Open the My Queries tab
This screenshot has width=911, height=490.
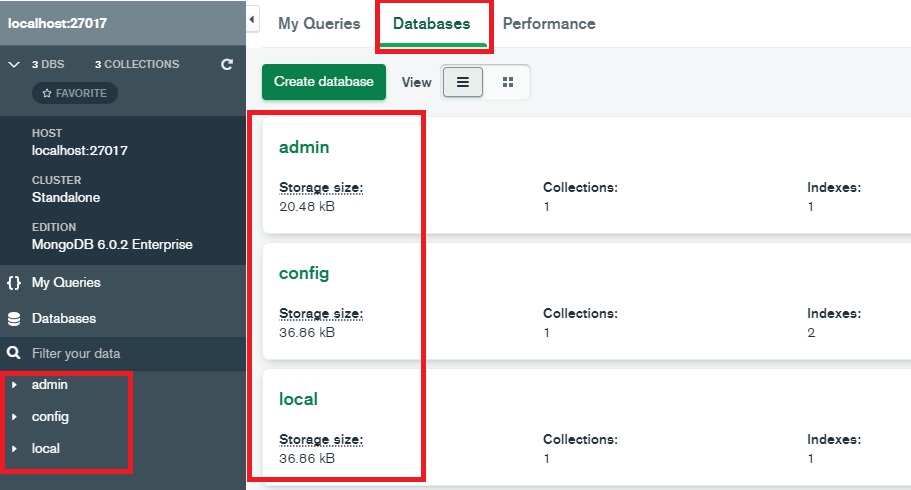[x=319, y=24]
